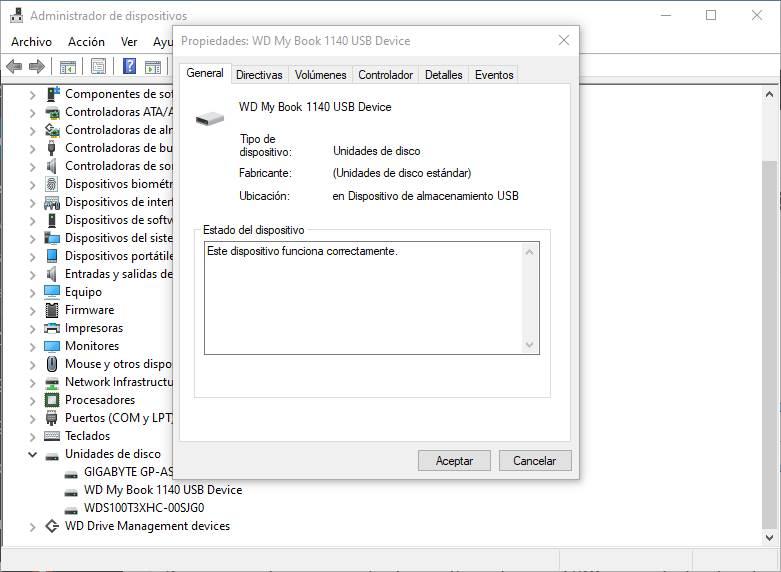This screenshot has height=572, width=781.
Task: Click the Dispositivos del sistema icon
Action: coord(52,238)
